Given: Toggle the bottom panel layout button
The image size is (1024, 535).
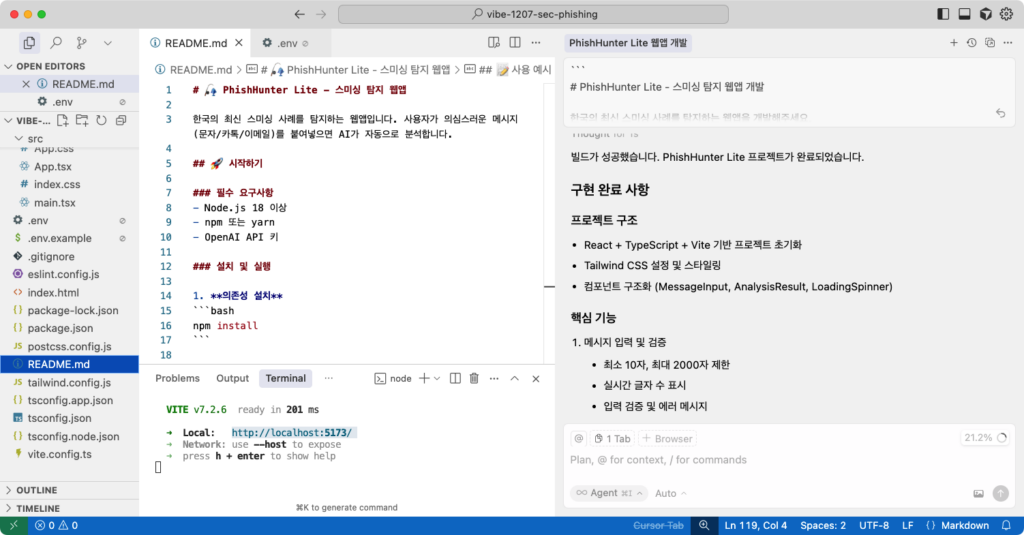Looking at the screenshot, I should point(964,14).
